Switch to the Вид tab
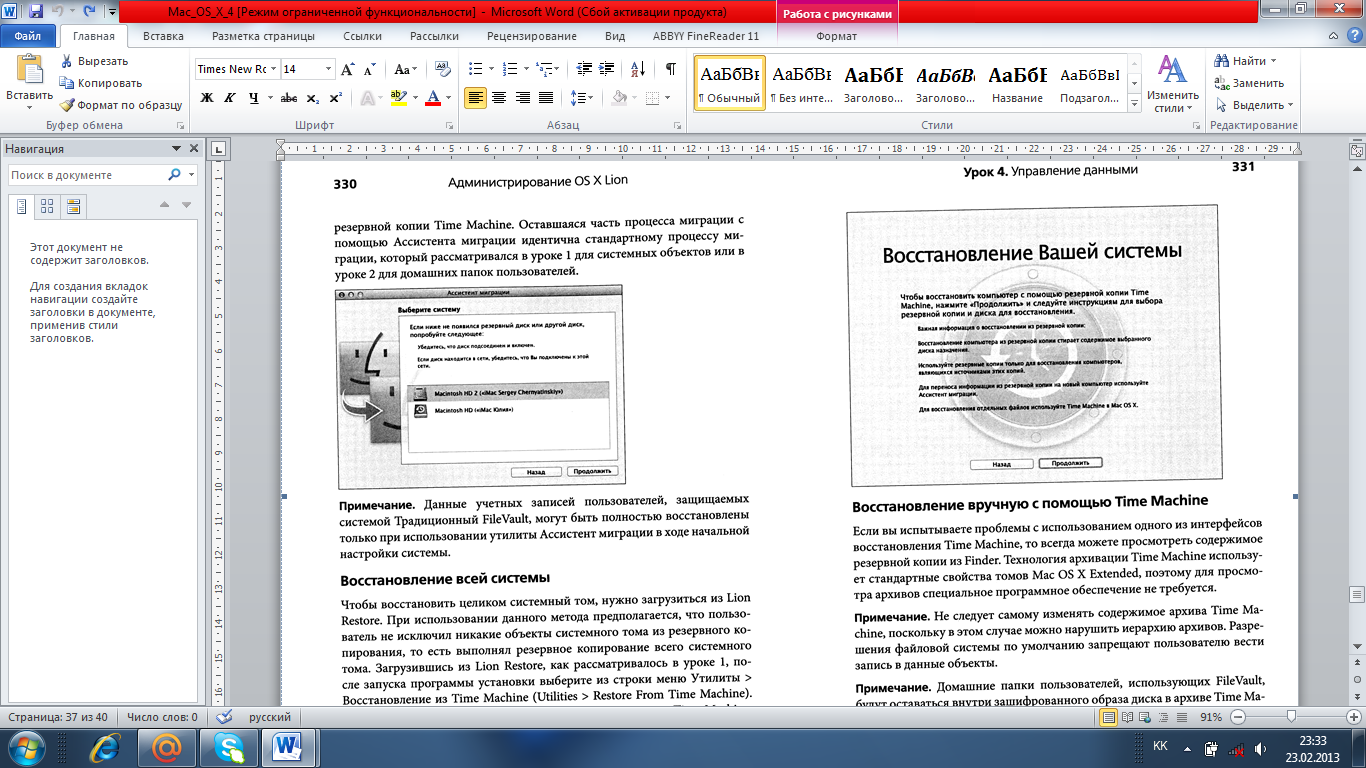 (x=615, y=36)
